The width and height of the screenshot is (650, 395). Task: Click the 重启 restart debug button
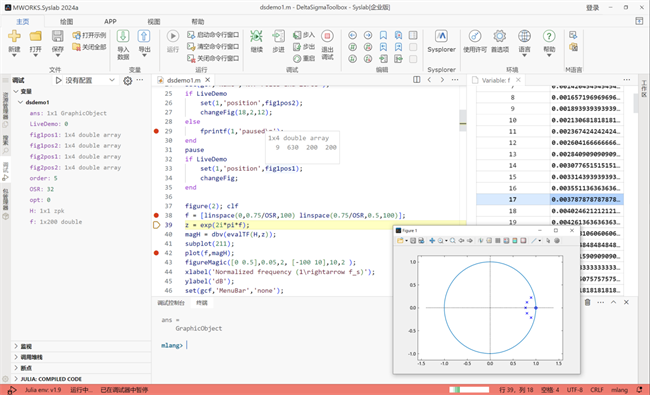[x=304, y=58]
